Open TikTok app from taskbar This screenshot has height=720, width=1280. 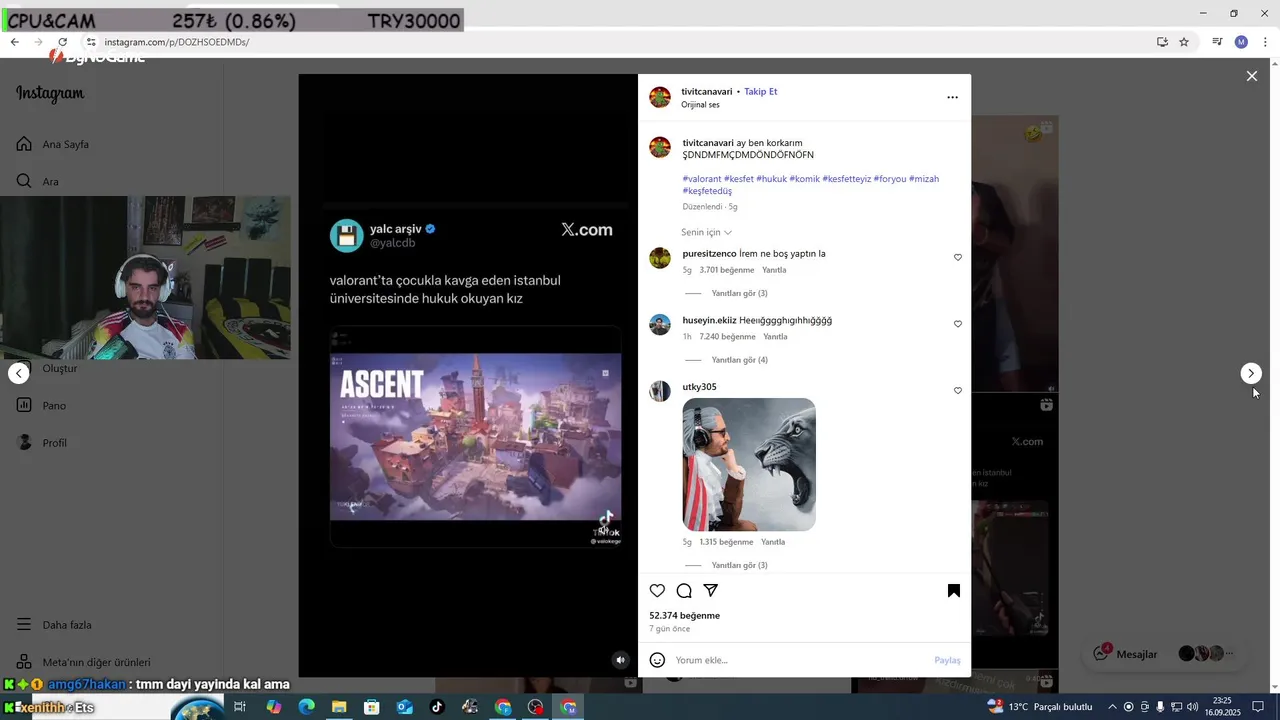pos(437,707)
